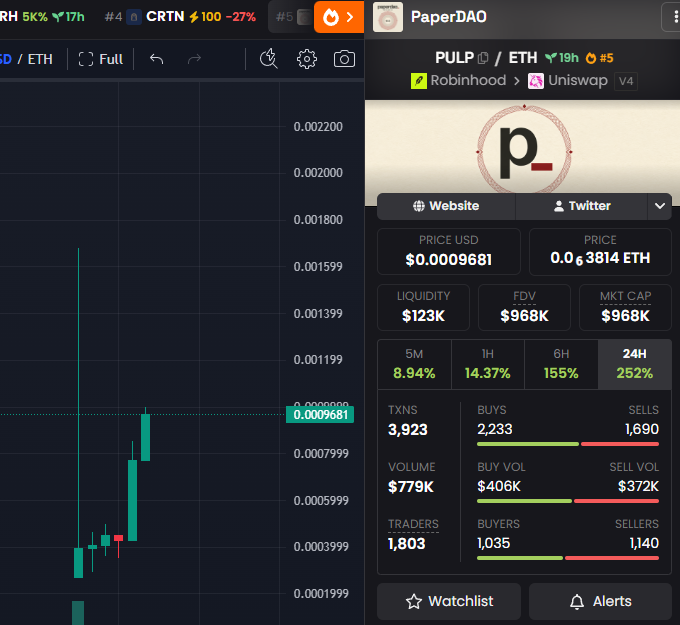This screenshot has width=680, height=625.
Task: Open the trending fire arrow button
Action: click(x=339, y=17)
